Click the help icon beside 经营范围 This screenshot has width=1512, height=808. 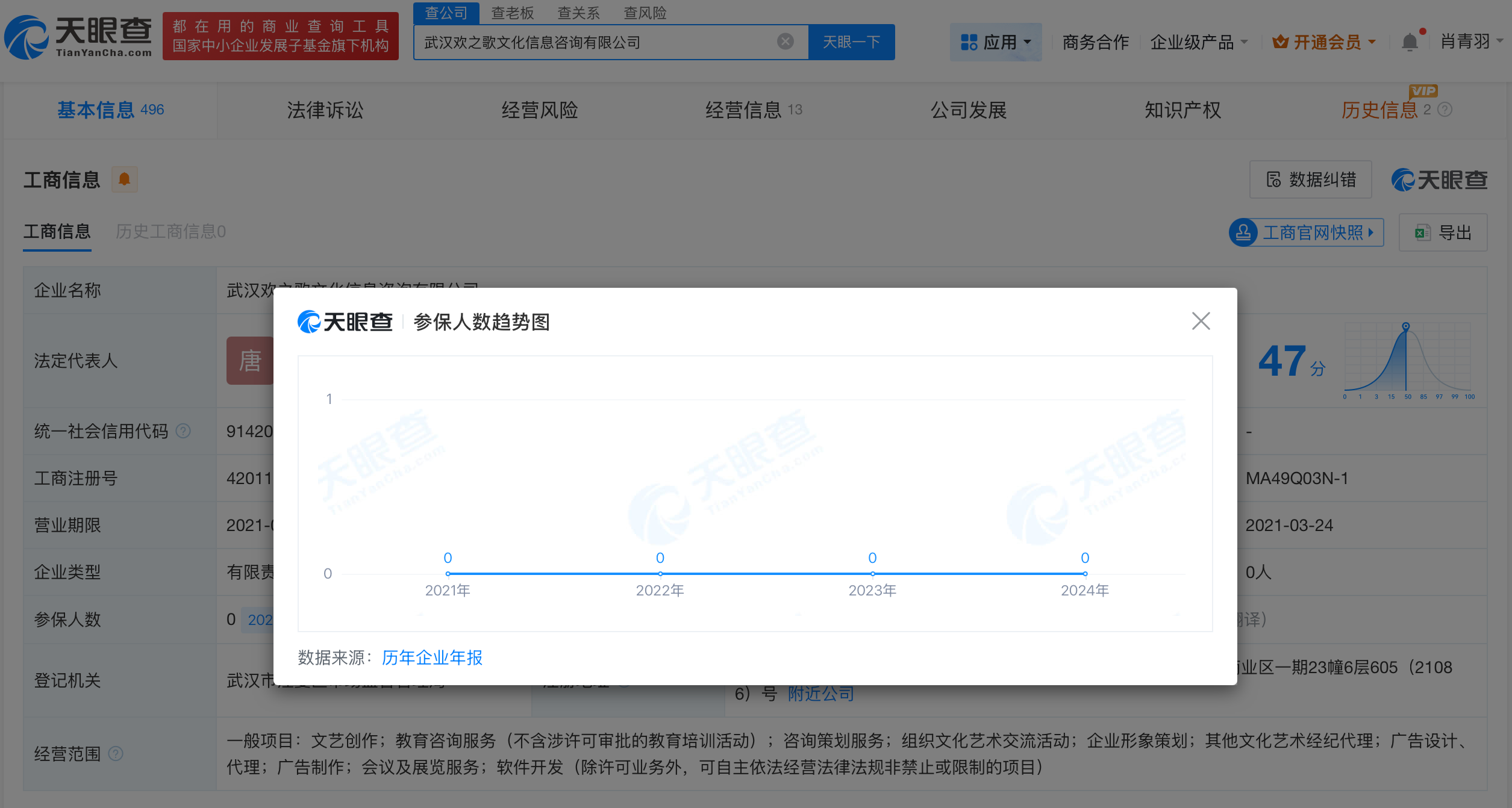116,753
